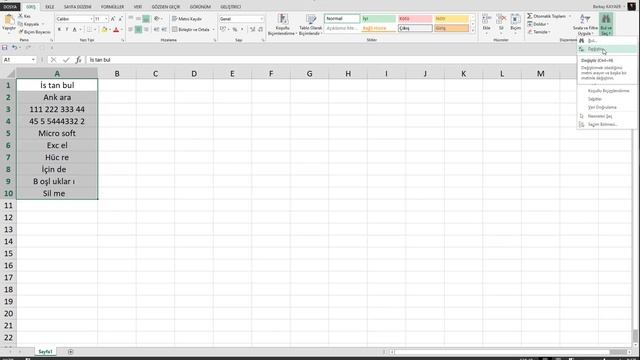Open the Genel number format dropdown
The image size is (640, 360).
(262, 19)
